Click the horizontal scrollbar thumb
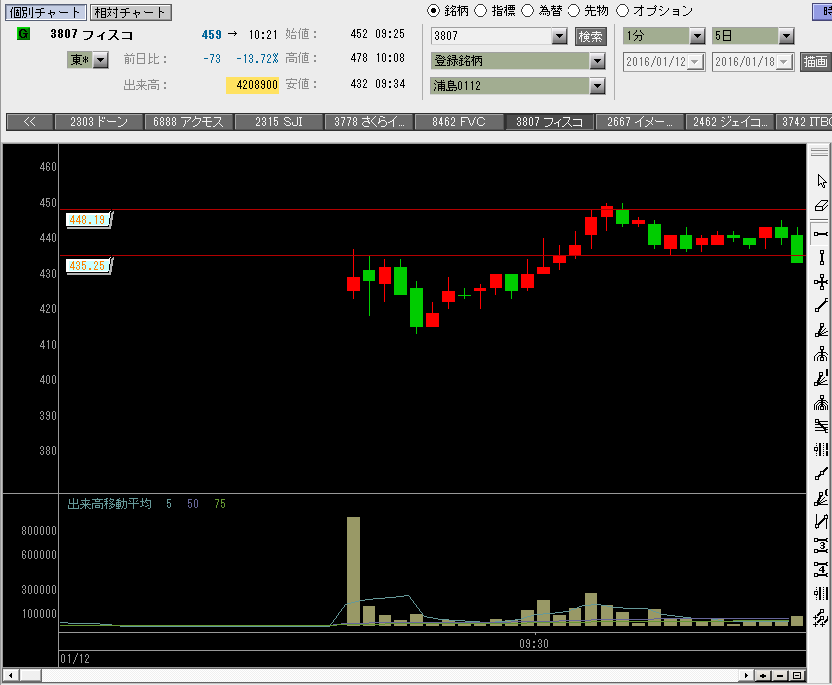The height and width of the screenshot is (685, 832). 31,675
